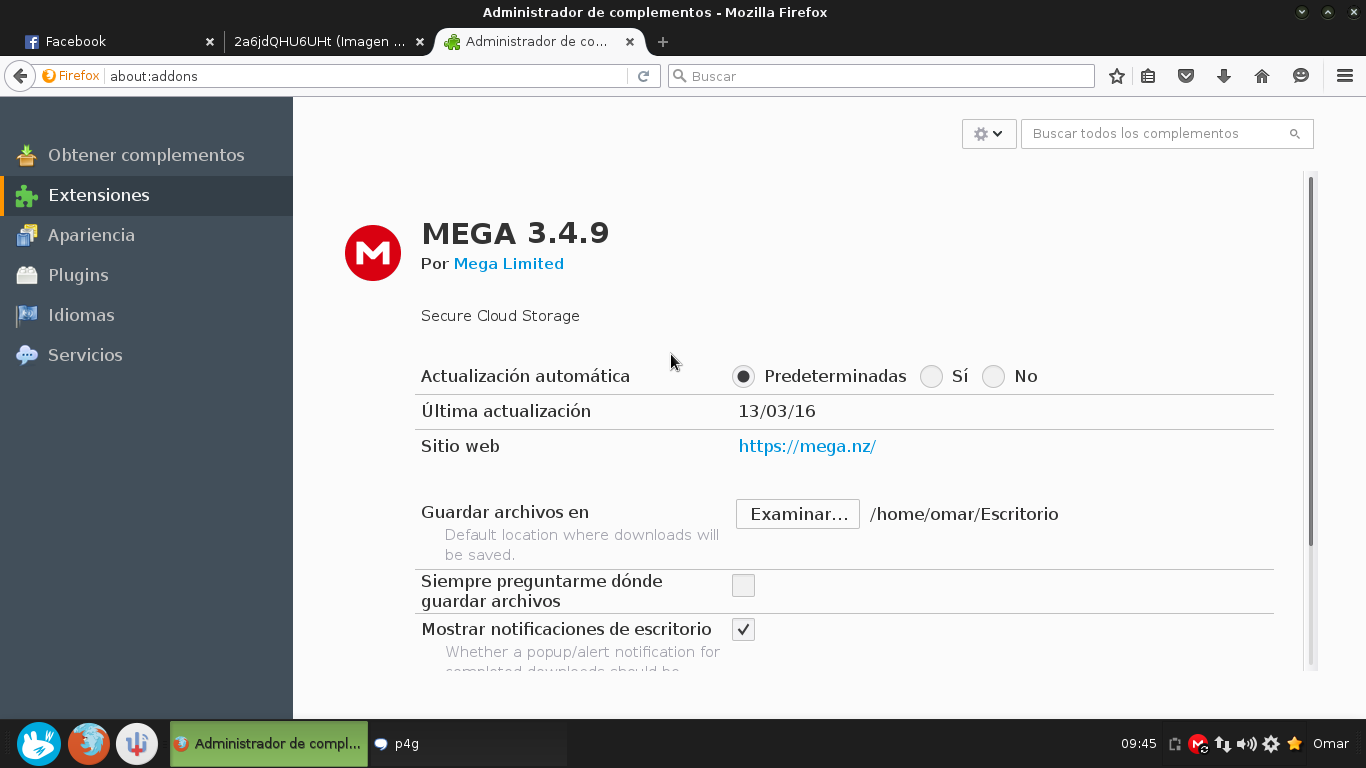Close the Administrador de complementos tab
This screenshot has width=1366, height=768.
pyautogui.click(x=630, y=42)
